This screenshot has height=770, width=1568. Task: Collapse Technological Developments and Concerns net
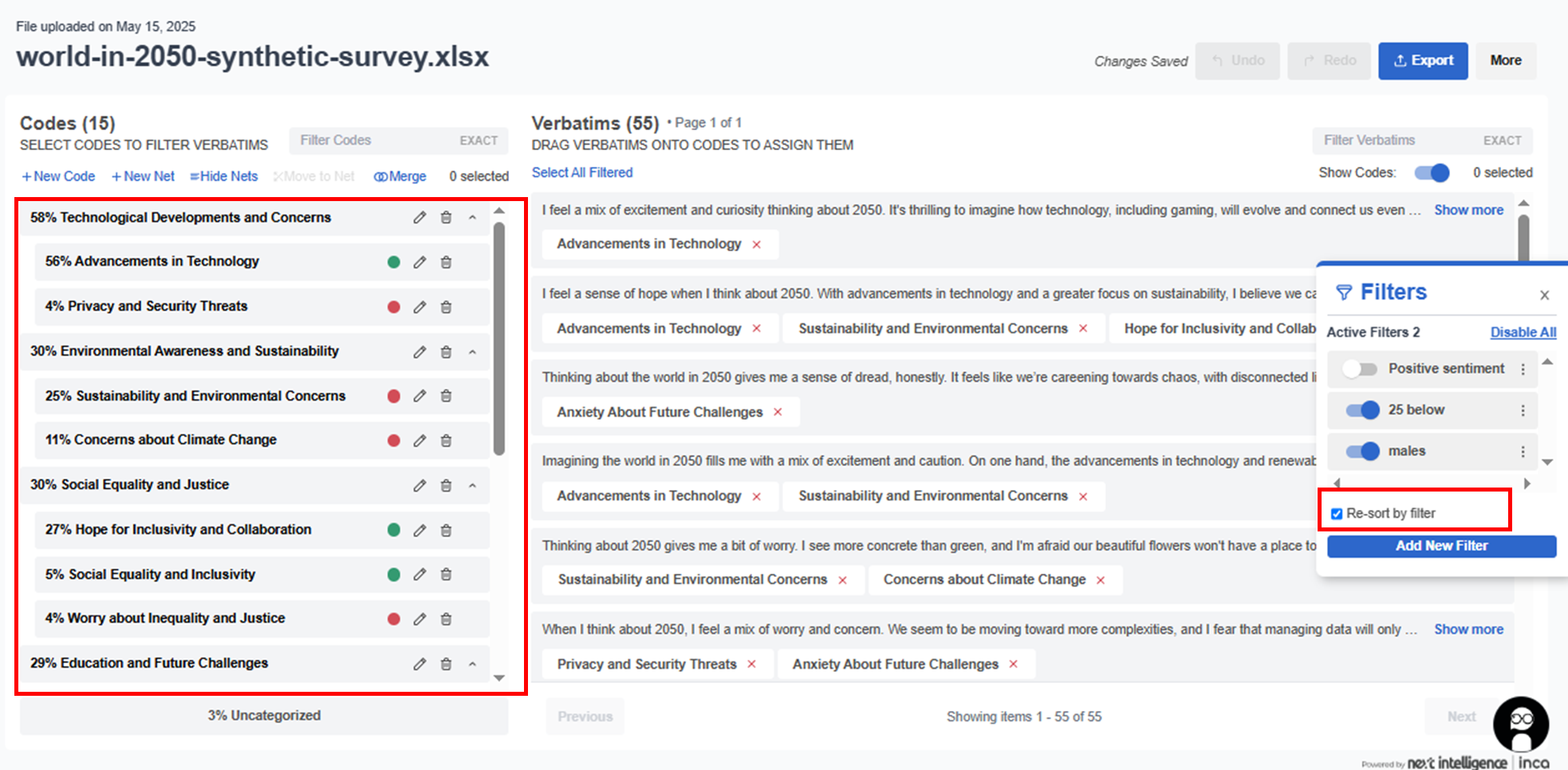(x=472, y=218)
